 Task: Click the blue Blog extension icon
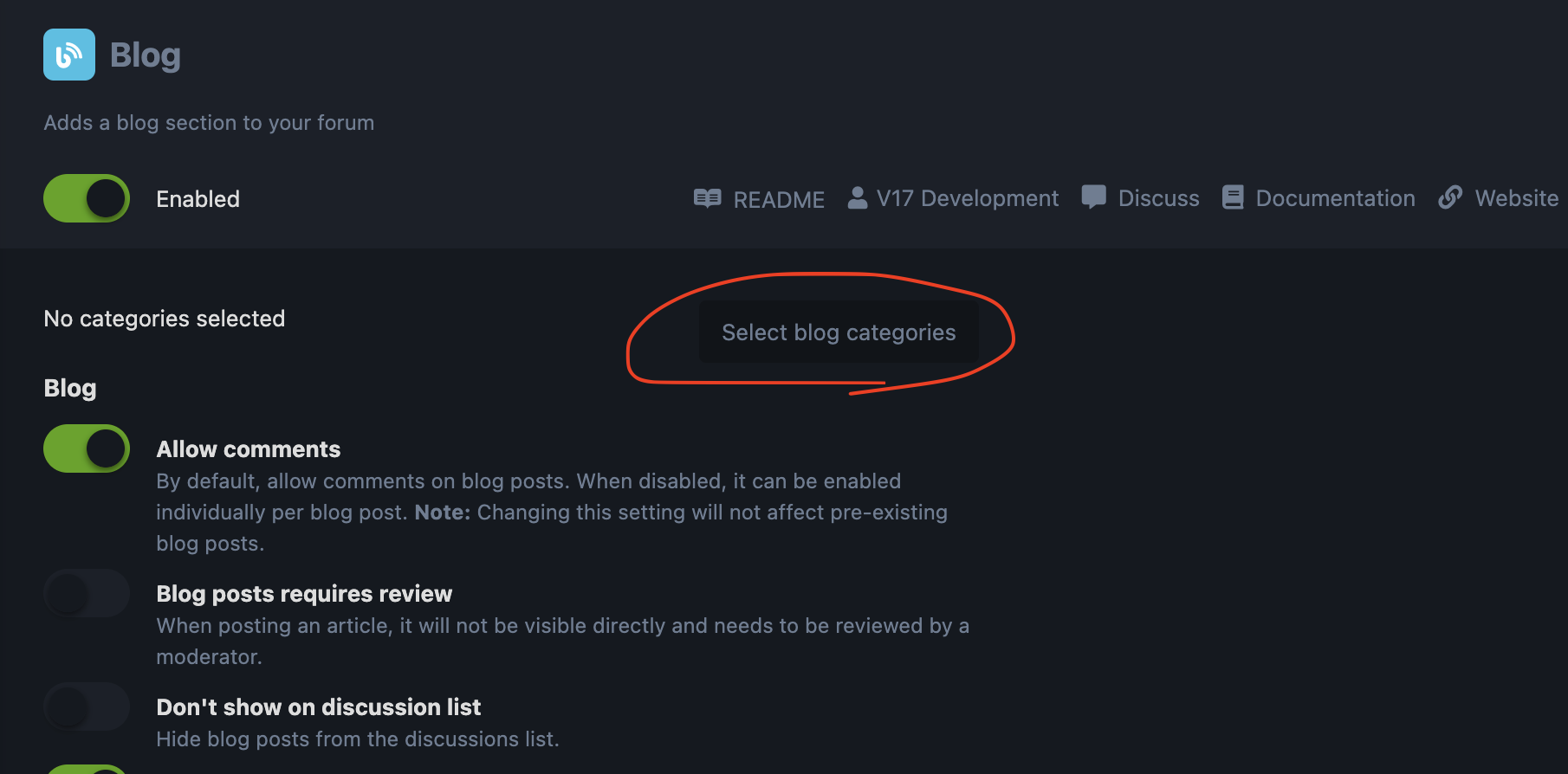(x=69, y=55)
